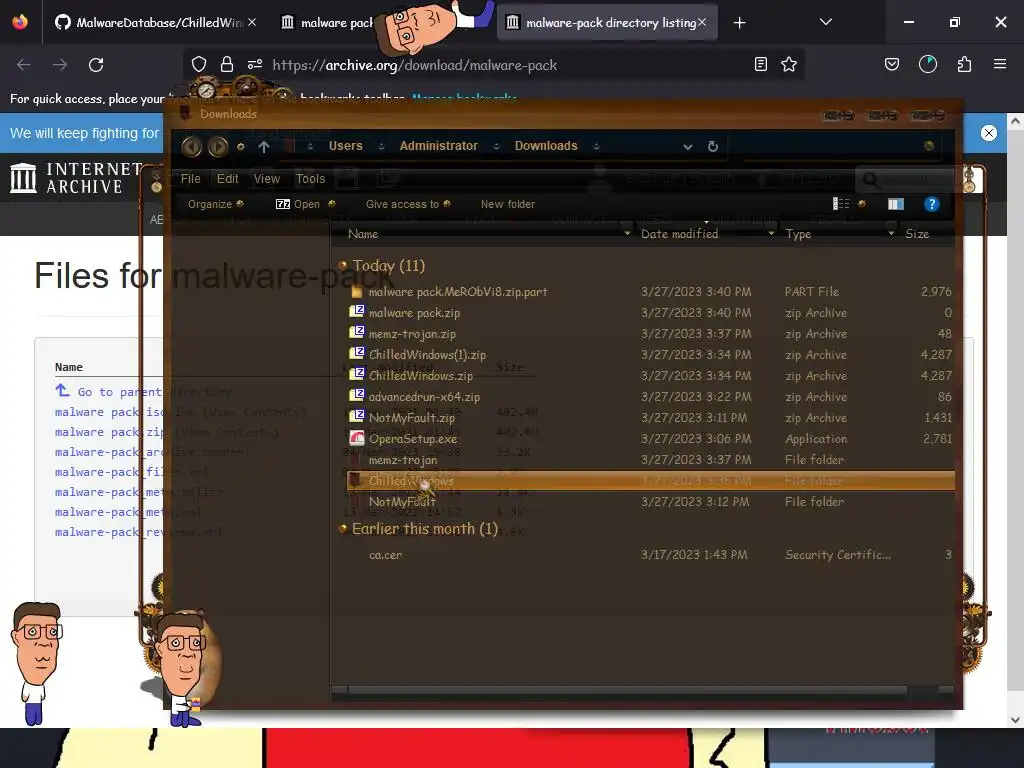
Task: Collapse the Earlier this month (1) group
Action: click(x=343, y=528)
